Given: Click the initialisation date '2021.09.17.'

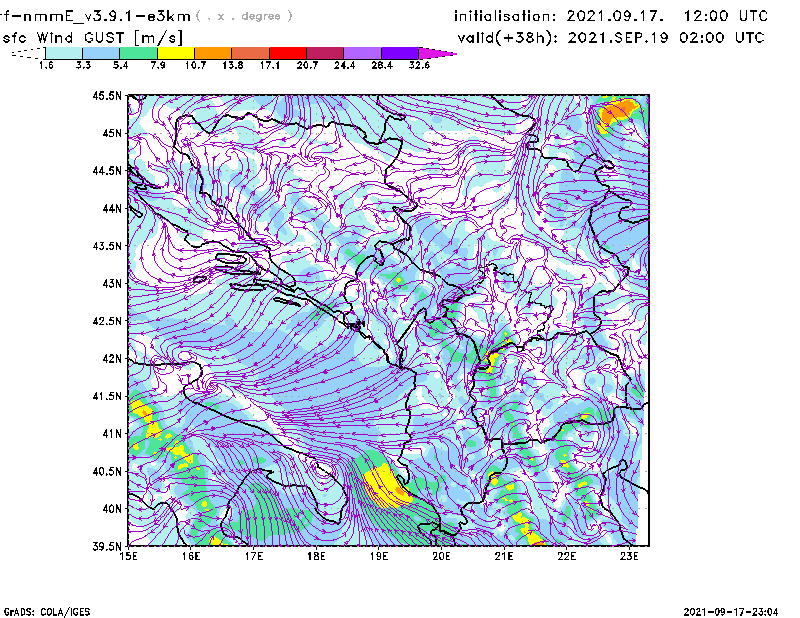Looking at the screenshot, I should pos(615,16).
